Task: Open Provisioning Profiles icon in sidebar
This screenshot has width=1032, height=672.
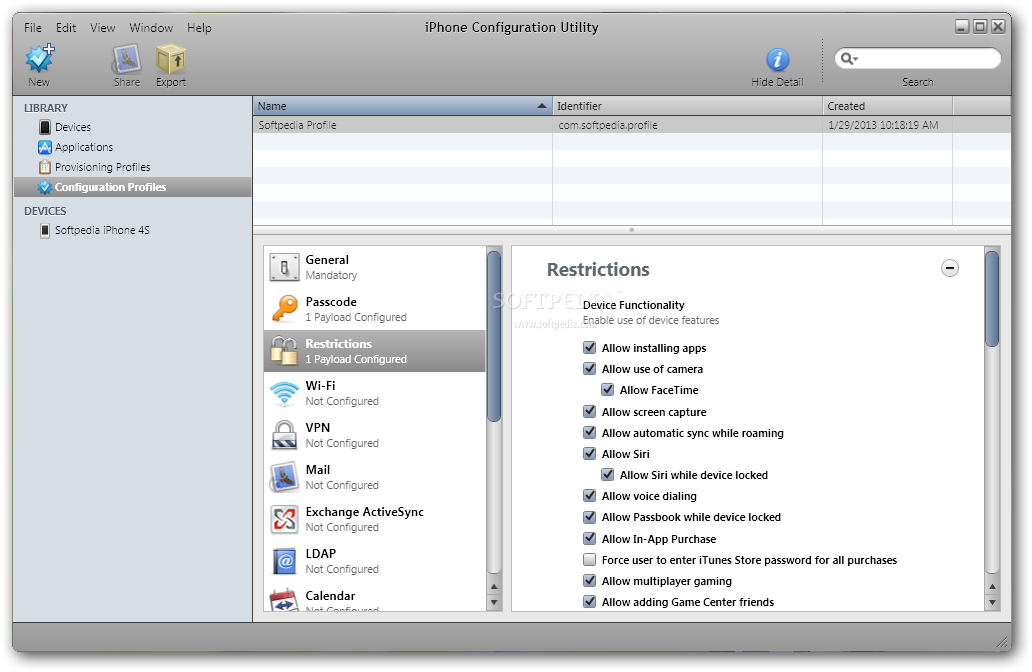Action: 45,167
